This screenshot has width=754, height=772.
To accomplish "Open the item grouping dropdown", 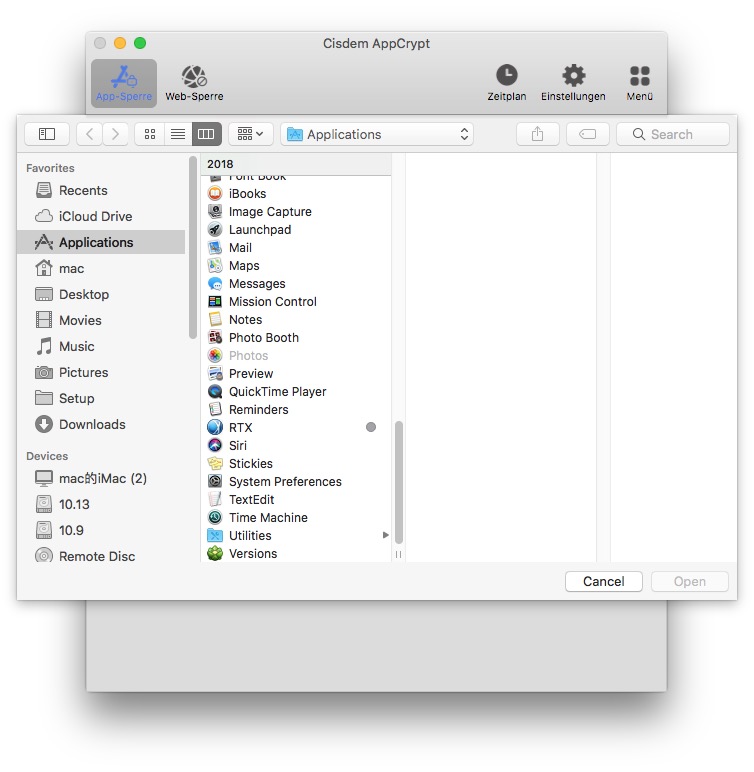I will [251, 134].
